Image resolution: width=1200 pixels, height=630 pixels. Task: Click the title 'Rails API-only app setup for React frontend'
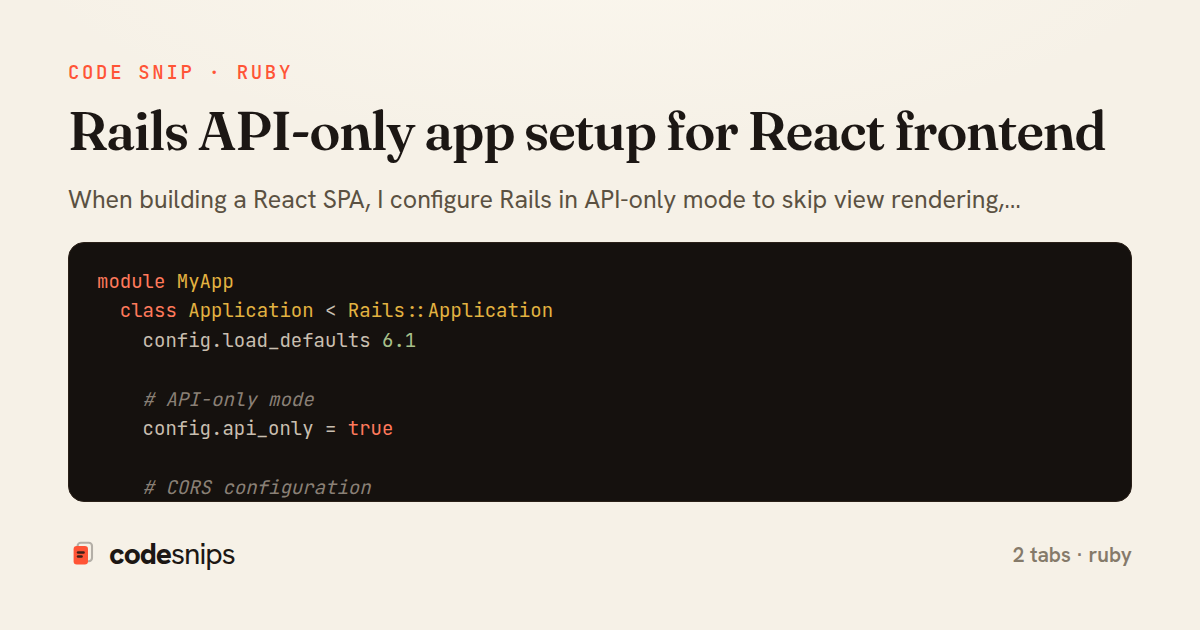[587, 133]
